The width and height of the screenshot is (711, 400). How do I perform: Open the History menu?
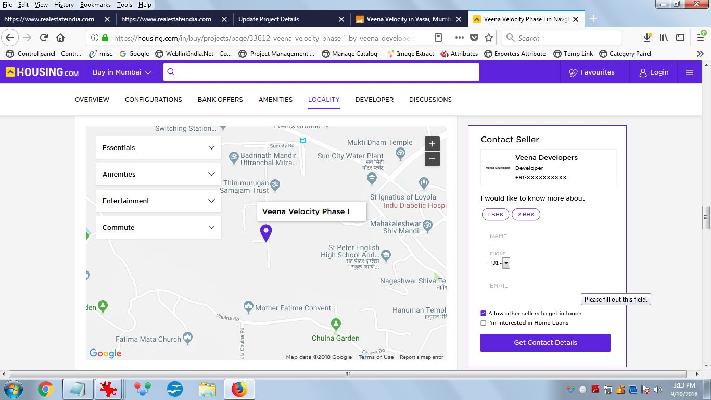[63, 5]
